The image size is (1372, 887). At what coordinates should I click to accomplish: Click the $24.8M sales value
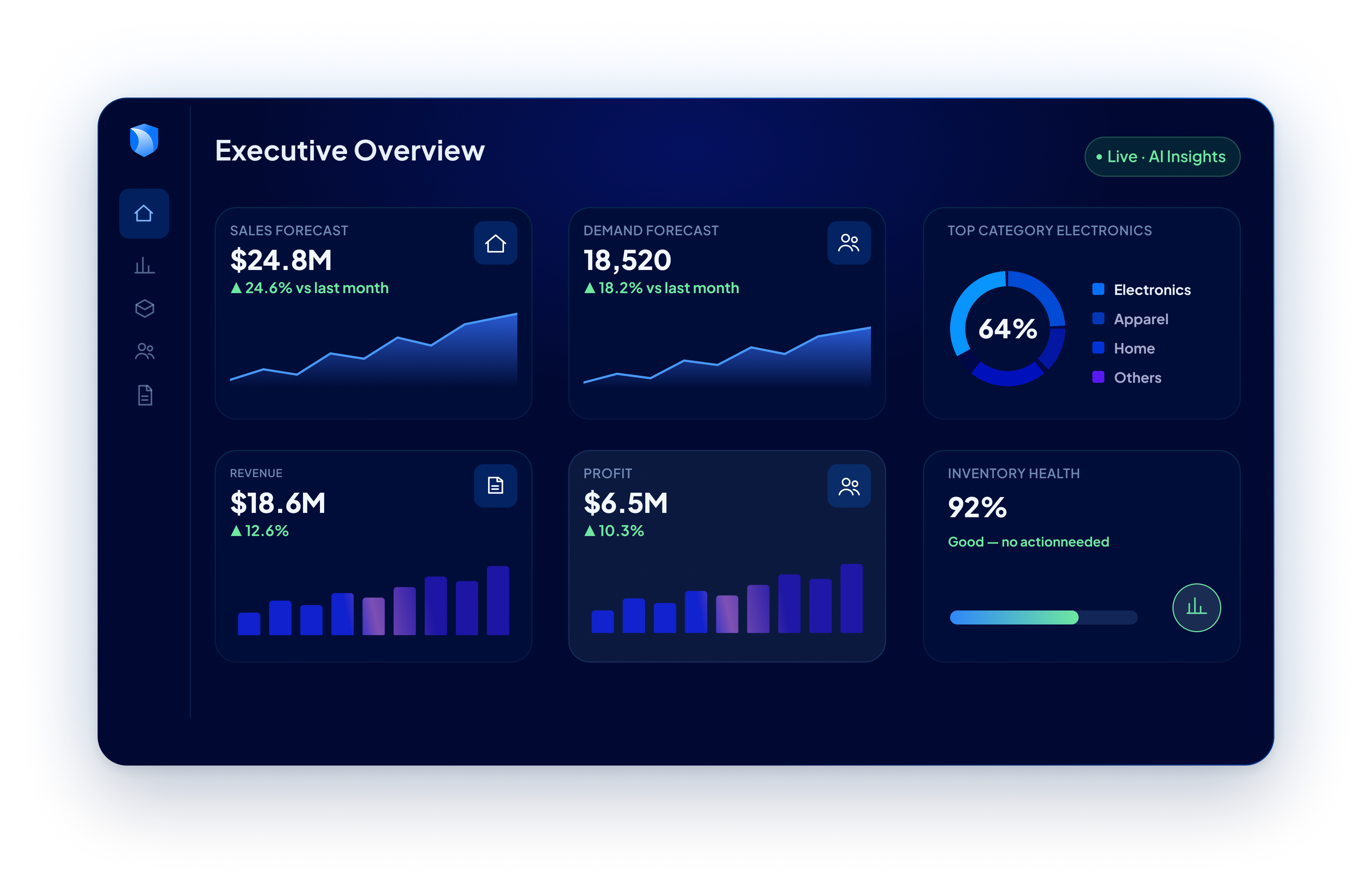point(281,260)
